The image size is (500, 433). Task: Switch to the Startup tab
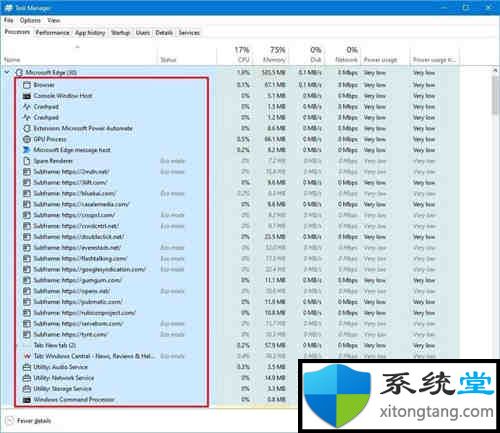pyautogui.click(x=120, y=33)
